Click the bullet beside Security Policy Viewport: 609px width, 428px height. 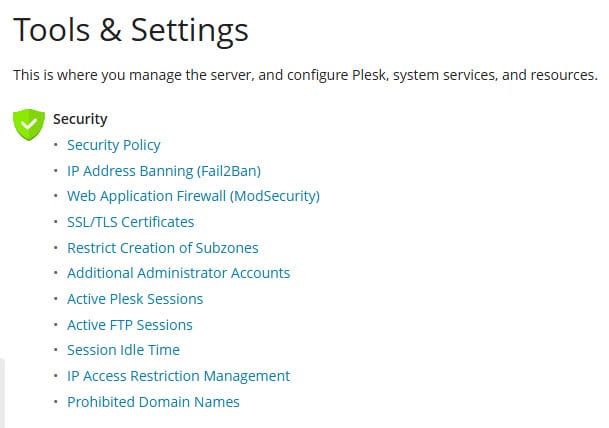point(56,146)
